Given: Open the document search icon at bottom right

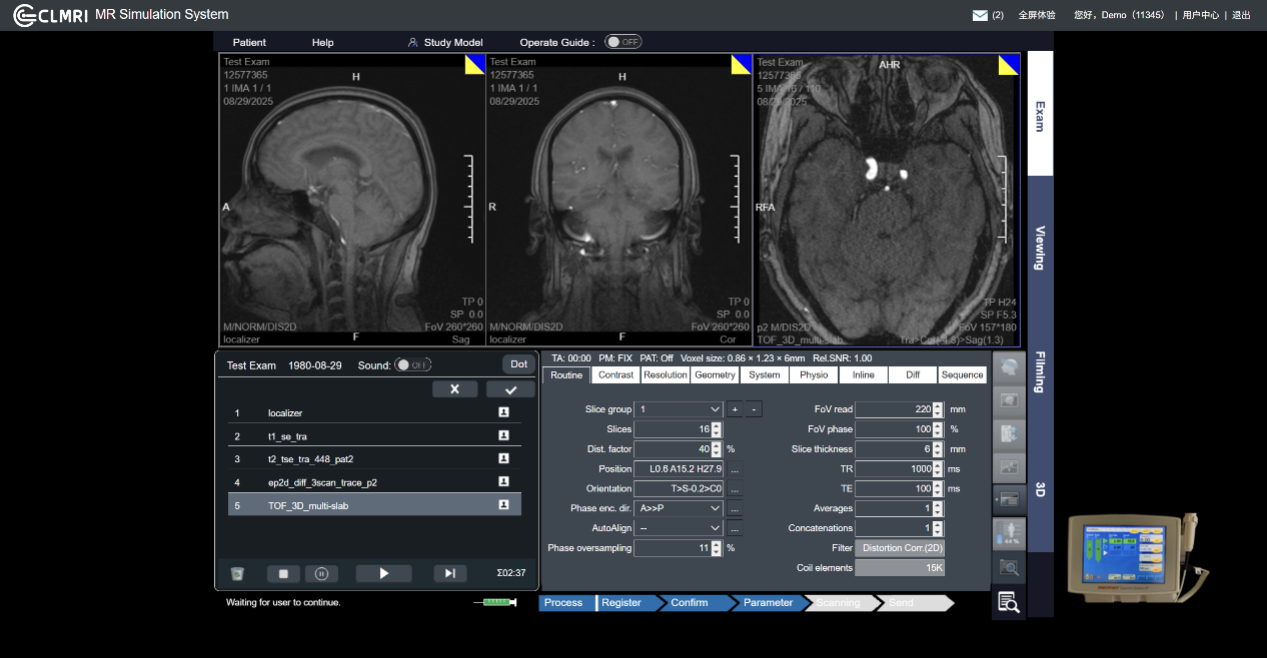Looking at the screenshot, I should click(1009, 603).
